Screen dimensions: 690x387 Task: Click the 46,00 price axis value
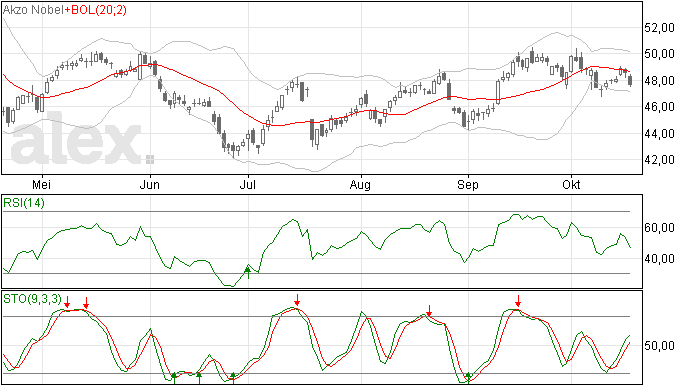659,107
